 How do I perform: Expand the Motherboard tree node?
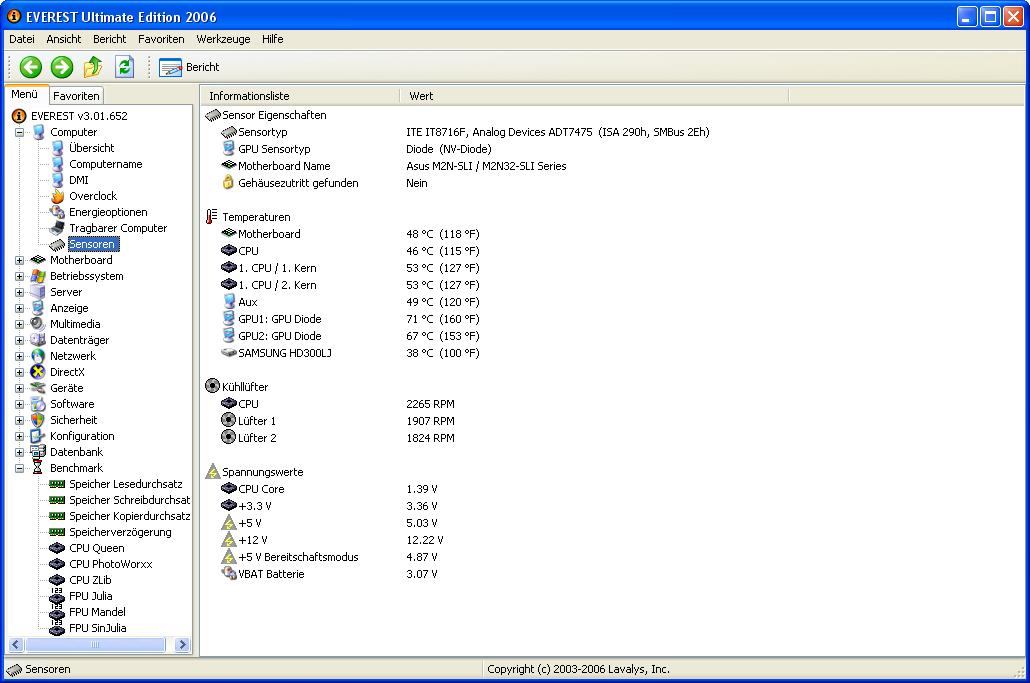[20, 260]
